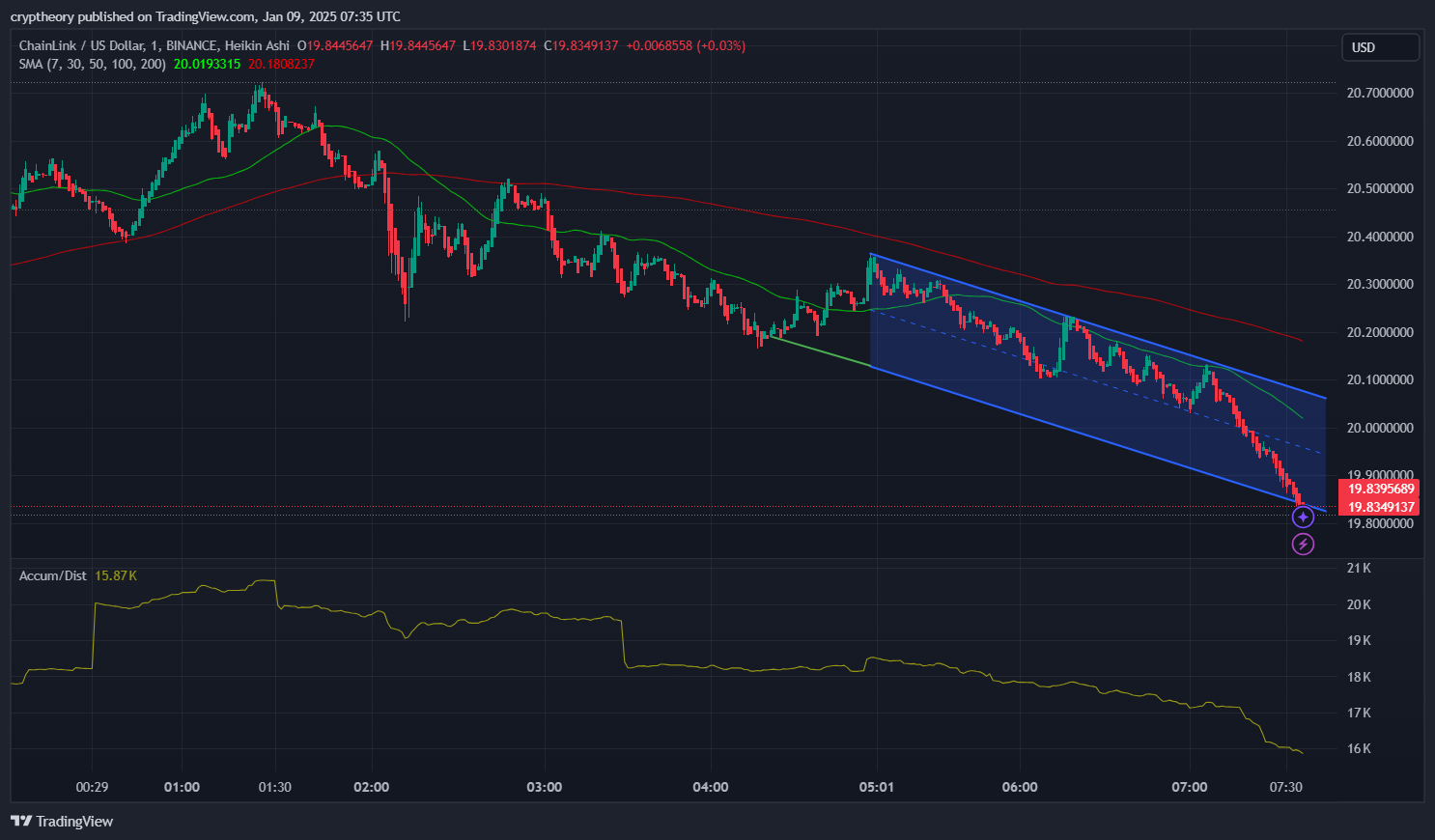
Task: Click the 19.8000000 price axis label
Action: (x=1380, y=523)
